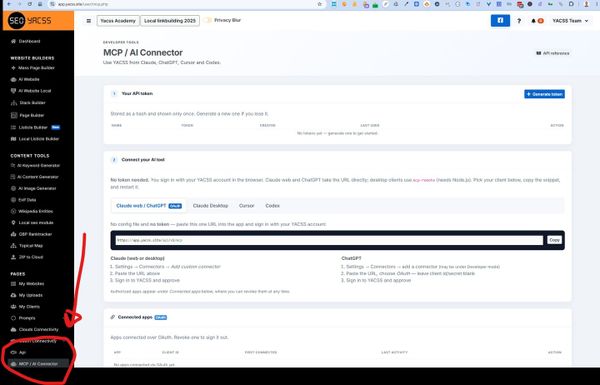600x385 pixels.
Task: Open My Websites page
Action: [27, 284]
